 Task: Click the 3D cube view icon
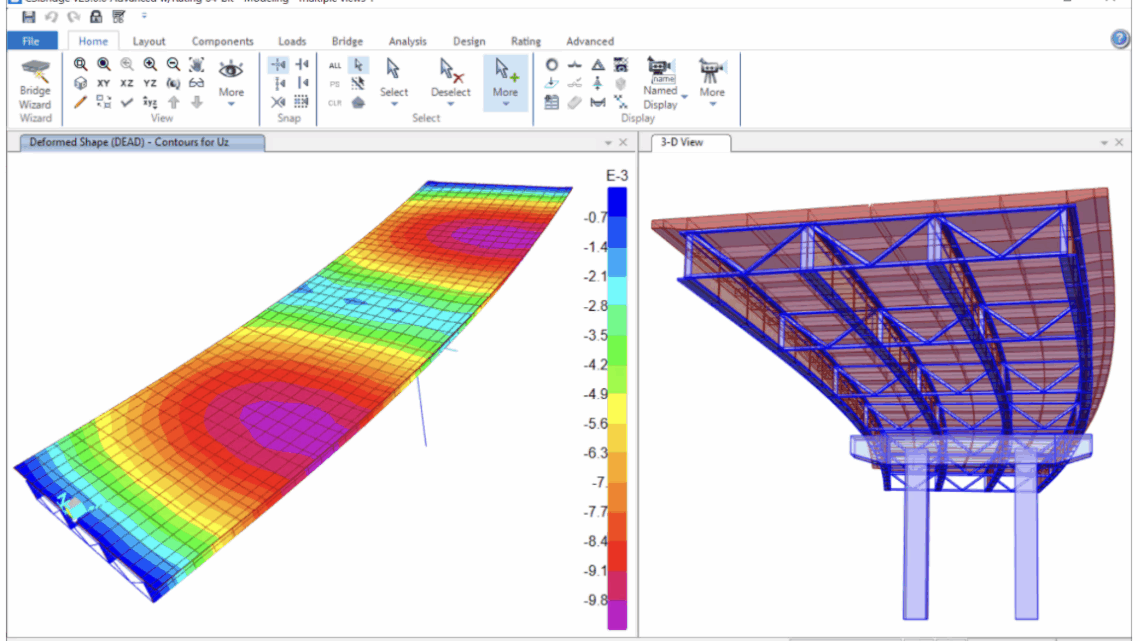pyautogui.click(x=80, y=83)
